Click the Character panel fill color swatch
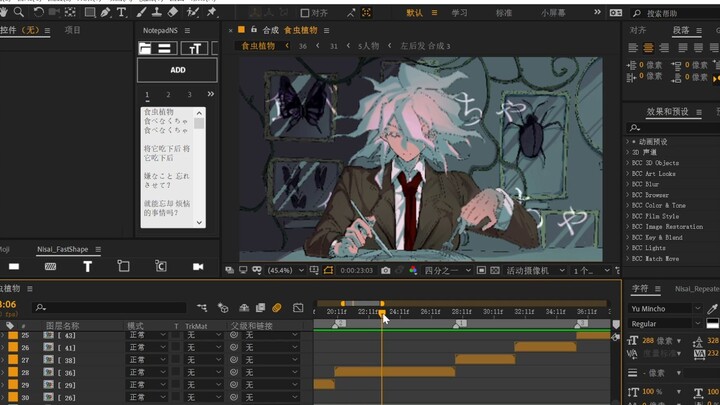This screenshot has width=720, height=405. tap(713, 323)
